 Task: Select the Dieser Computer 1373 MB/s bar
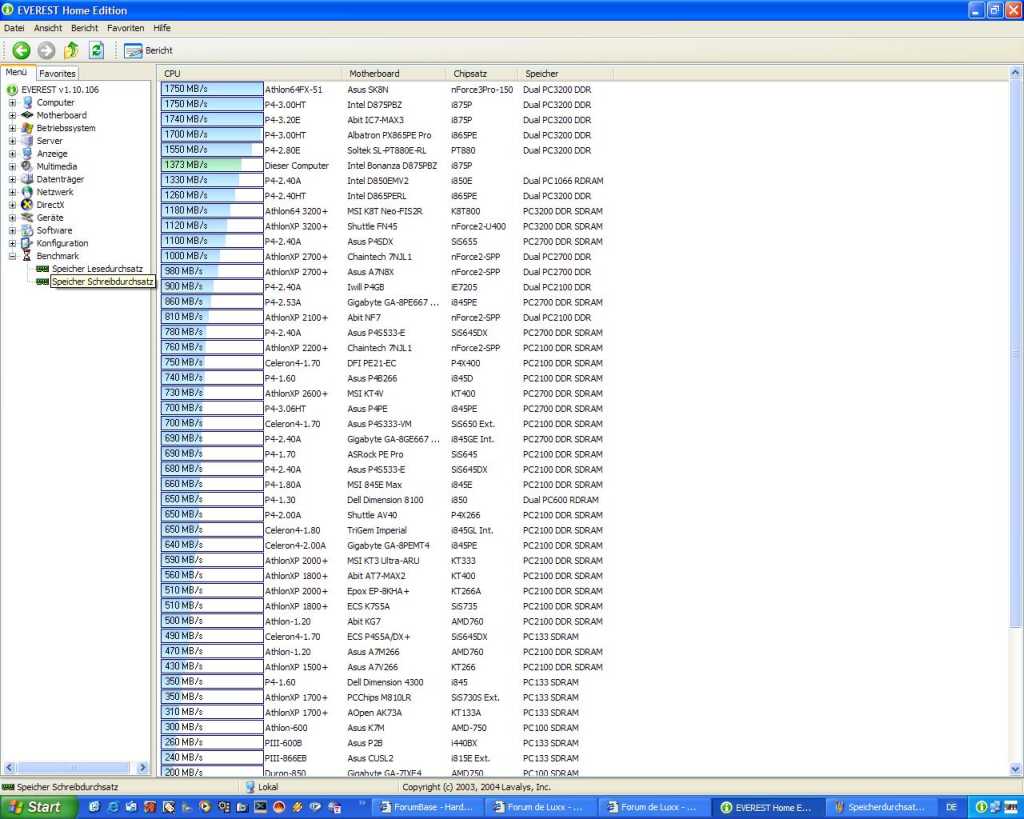pyautogui.click(x=212, y=165)
